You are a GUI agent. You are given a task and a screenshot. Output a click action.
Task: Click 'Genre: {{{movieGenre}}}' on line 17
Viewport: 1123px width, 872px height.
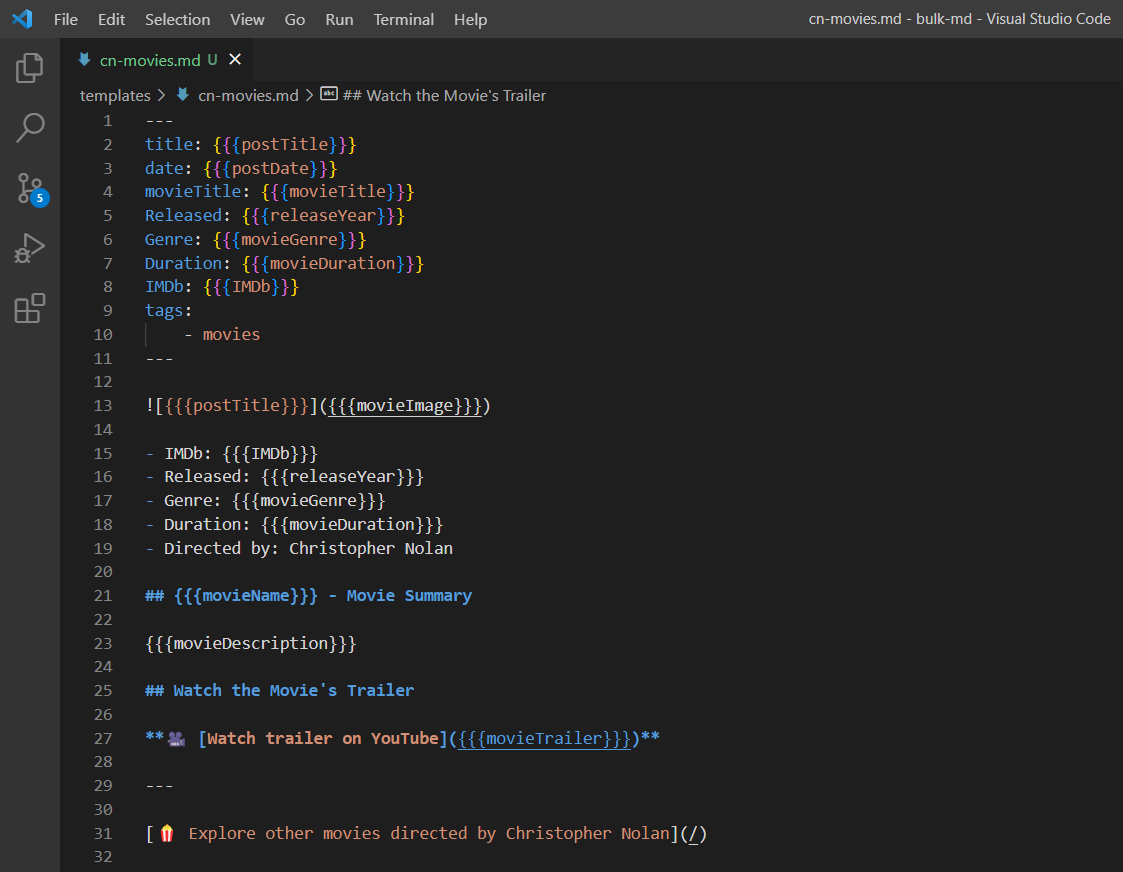[x=274, y=500]
